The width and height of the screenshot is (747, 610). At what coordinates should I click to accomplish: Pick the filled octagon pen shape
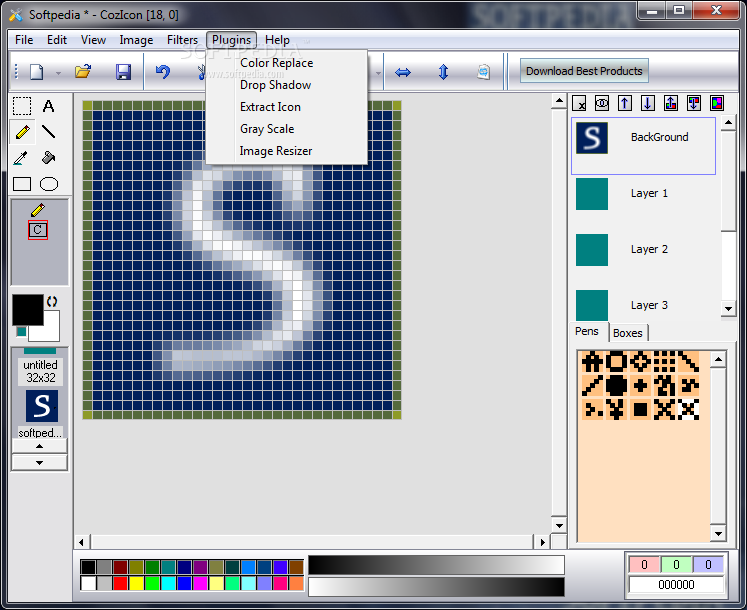pos(616,385)
